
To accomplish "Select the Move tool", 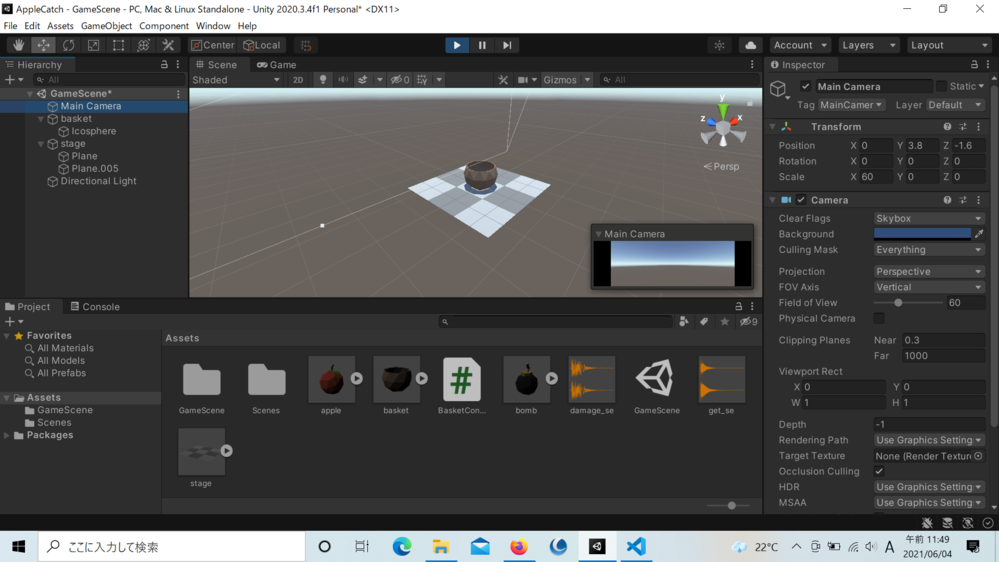I will pyautogui.click(x=43, y=45).
